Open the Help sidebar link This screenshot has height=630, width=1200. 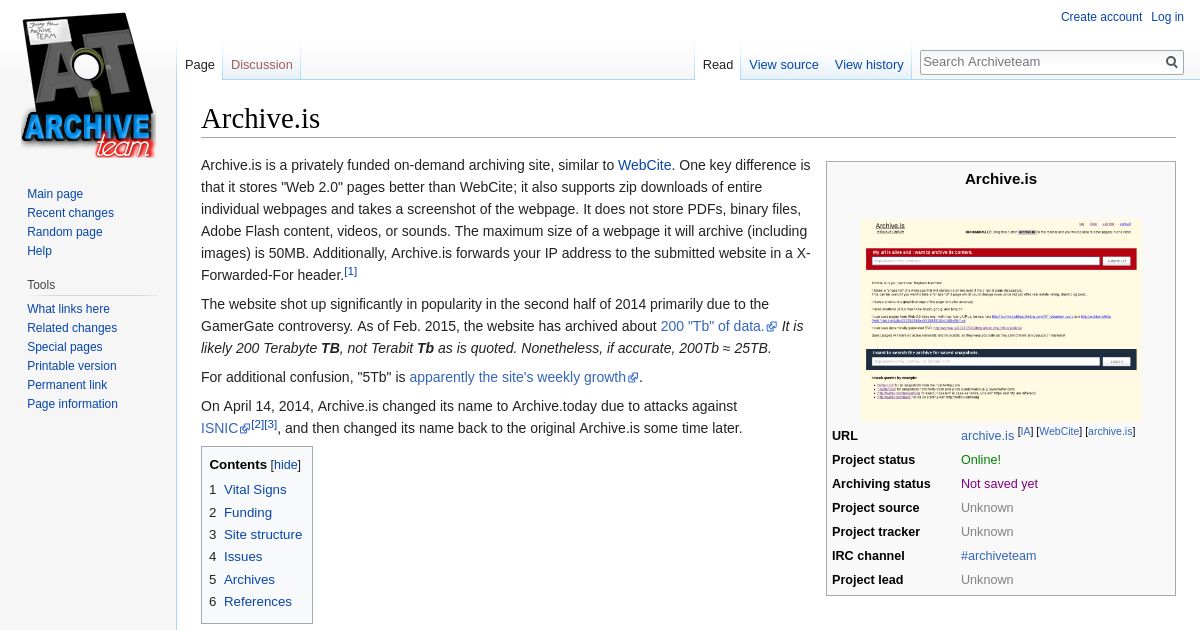coord(39,251)
